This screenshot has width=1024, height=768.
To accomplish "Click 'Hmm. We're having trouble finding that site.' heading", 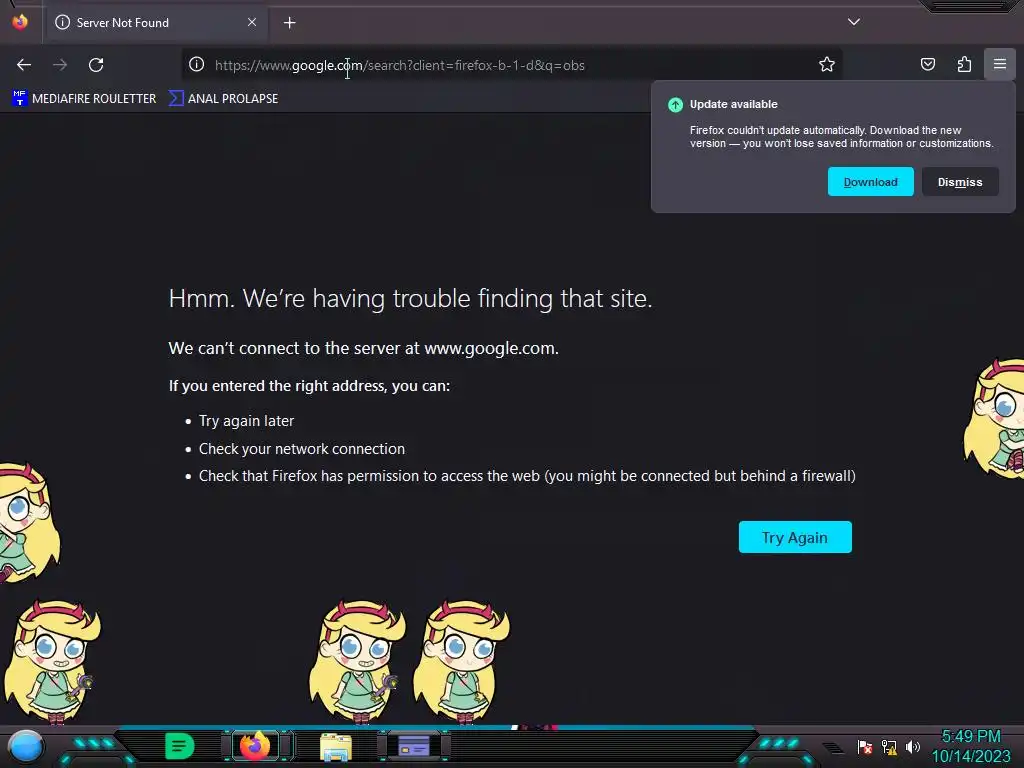I will click(410, 298).
